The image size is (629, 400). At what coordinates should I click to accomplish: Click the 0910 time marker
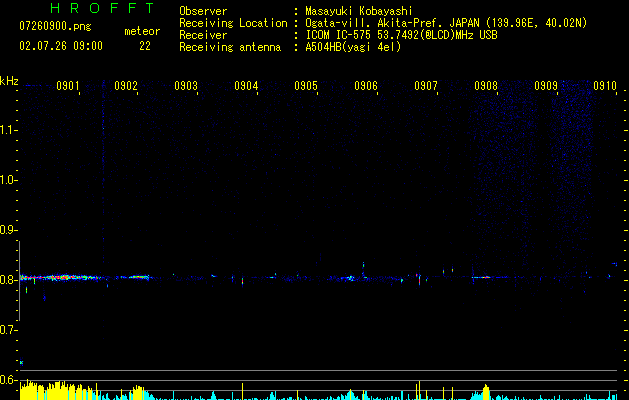point(605,86)
